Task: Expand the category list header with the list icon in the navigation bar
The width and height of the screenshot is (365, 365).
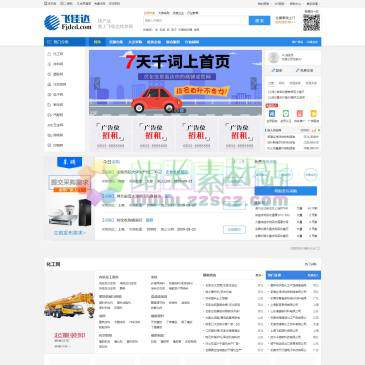Action: pyautogui.click(x=65, y=42)
